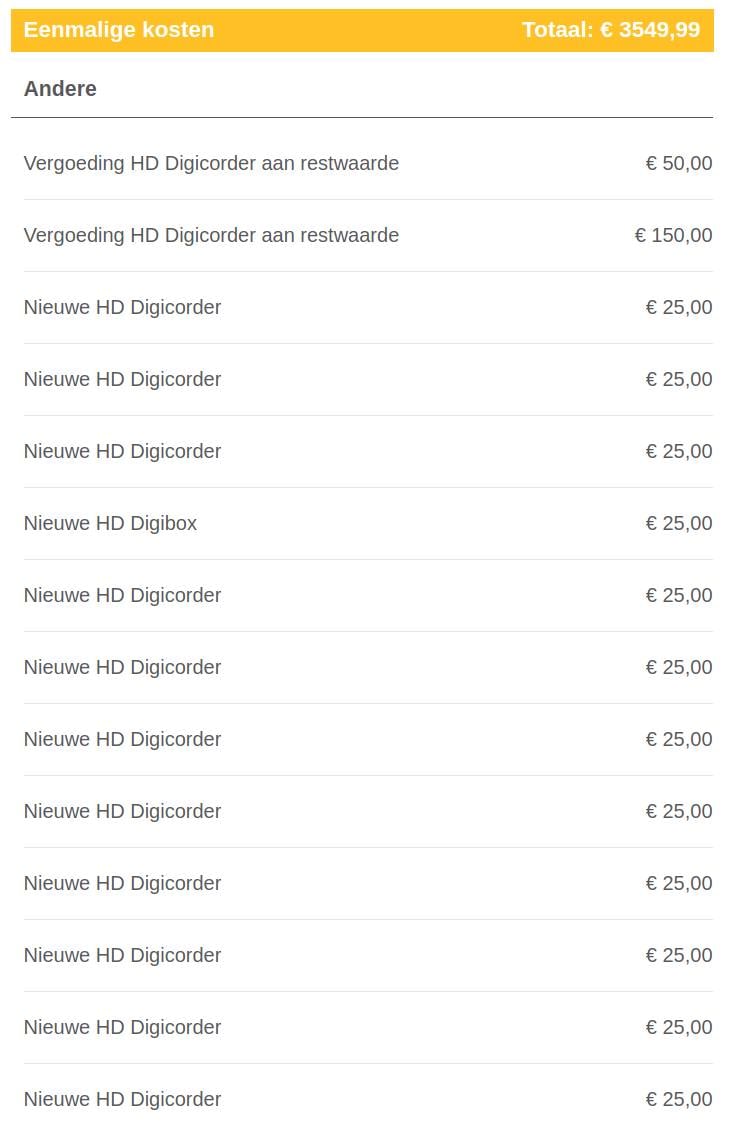Click the "Totaal: € 3549,99" amount
The image size is (735, 1134).
pos(610,30)
